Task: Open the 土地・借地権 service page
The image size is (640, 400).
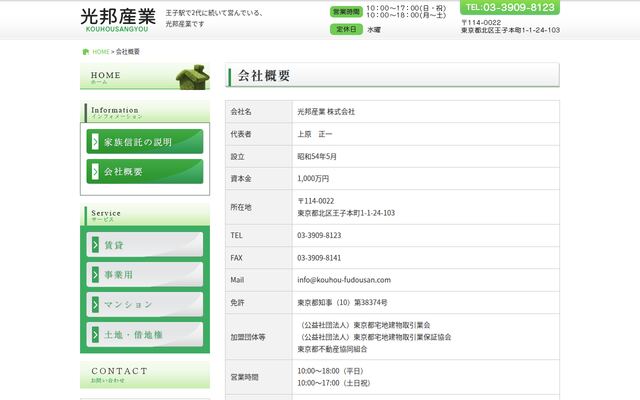Action: pos(145,335)
